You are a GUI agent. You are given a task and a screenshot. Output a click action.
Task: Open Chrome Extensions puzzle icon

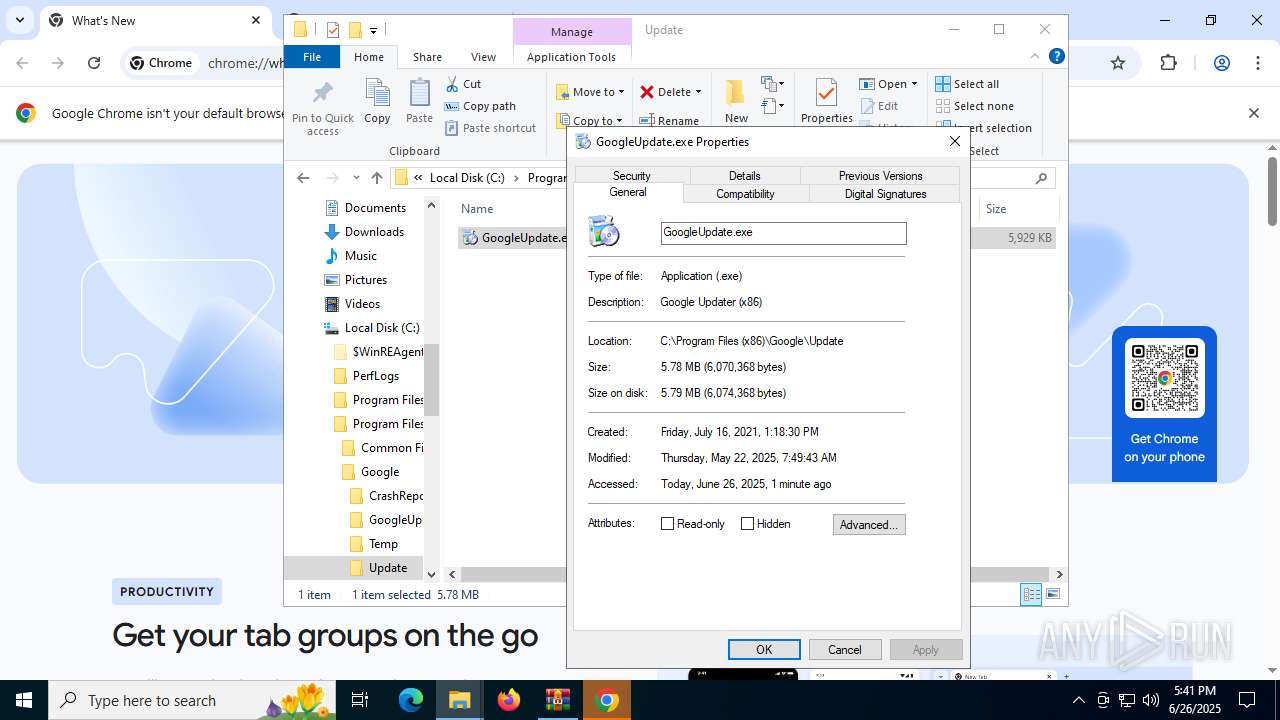pos(1169,63)
